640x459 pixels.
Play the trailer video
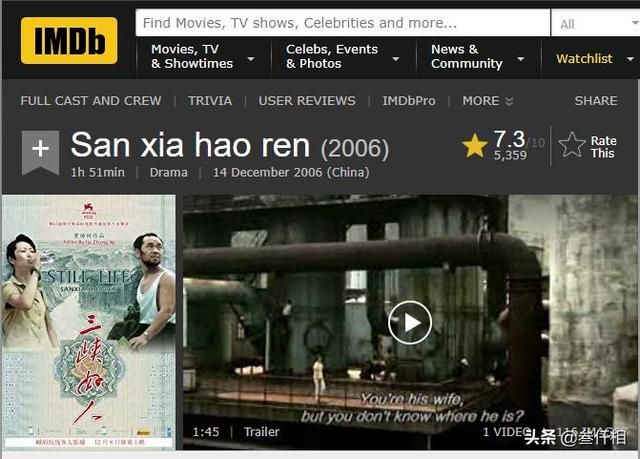410,322
